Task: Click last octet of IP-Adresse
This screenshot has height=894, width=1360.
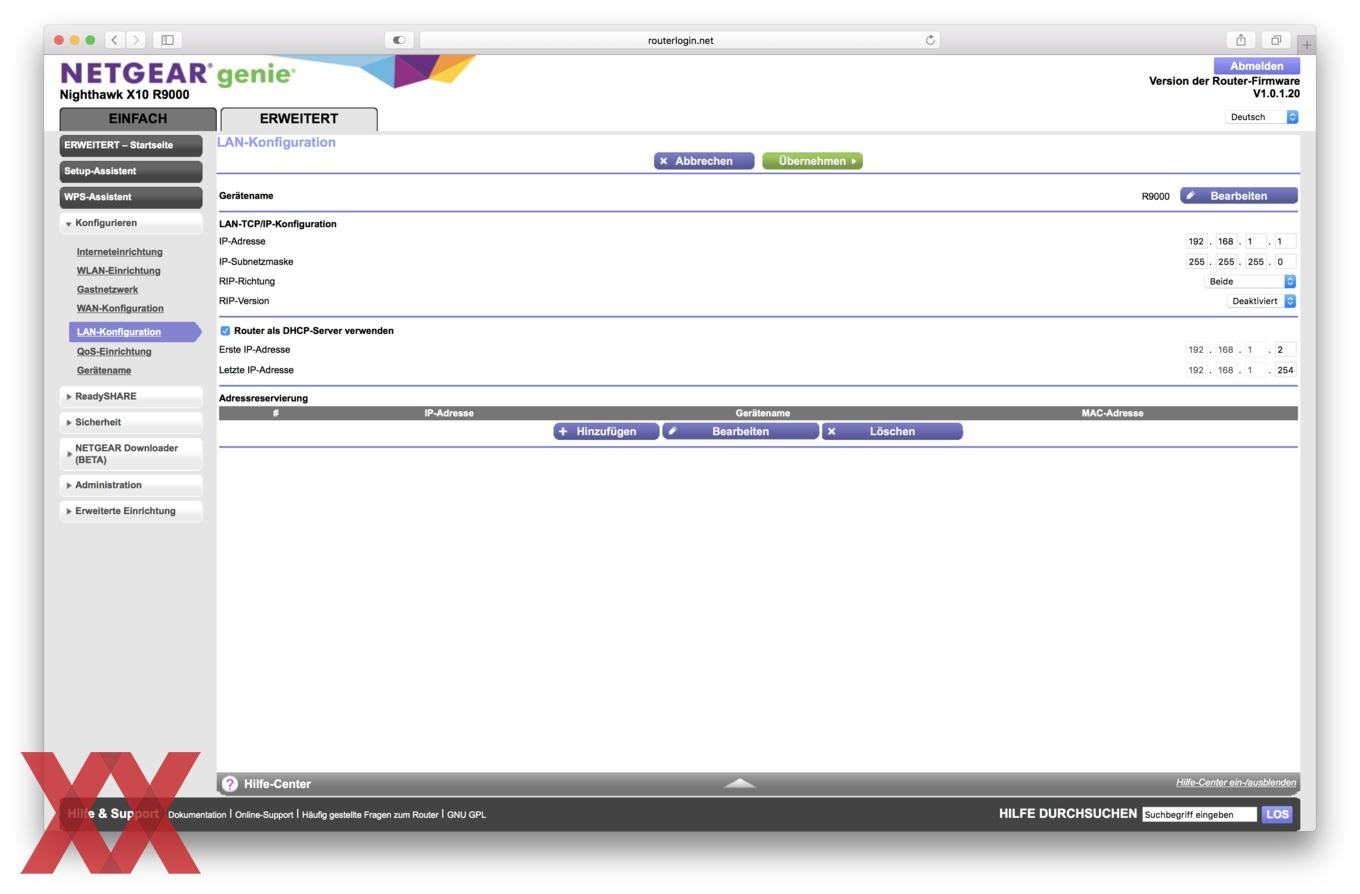Action: click(x=1285, y=241)
